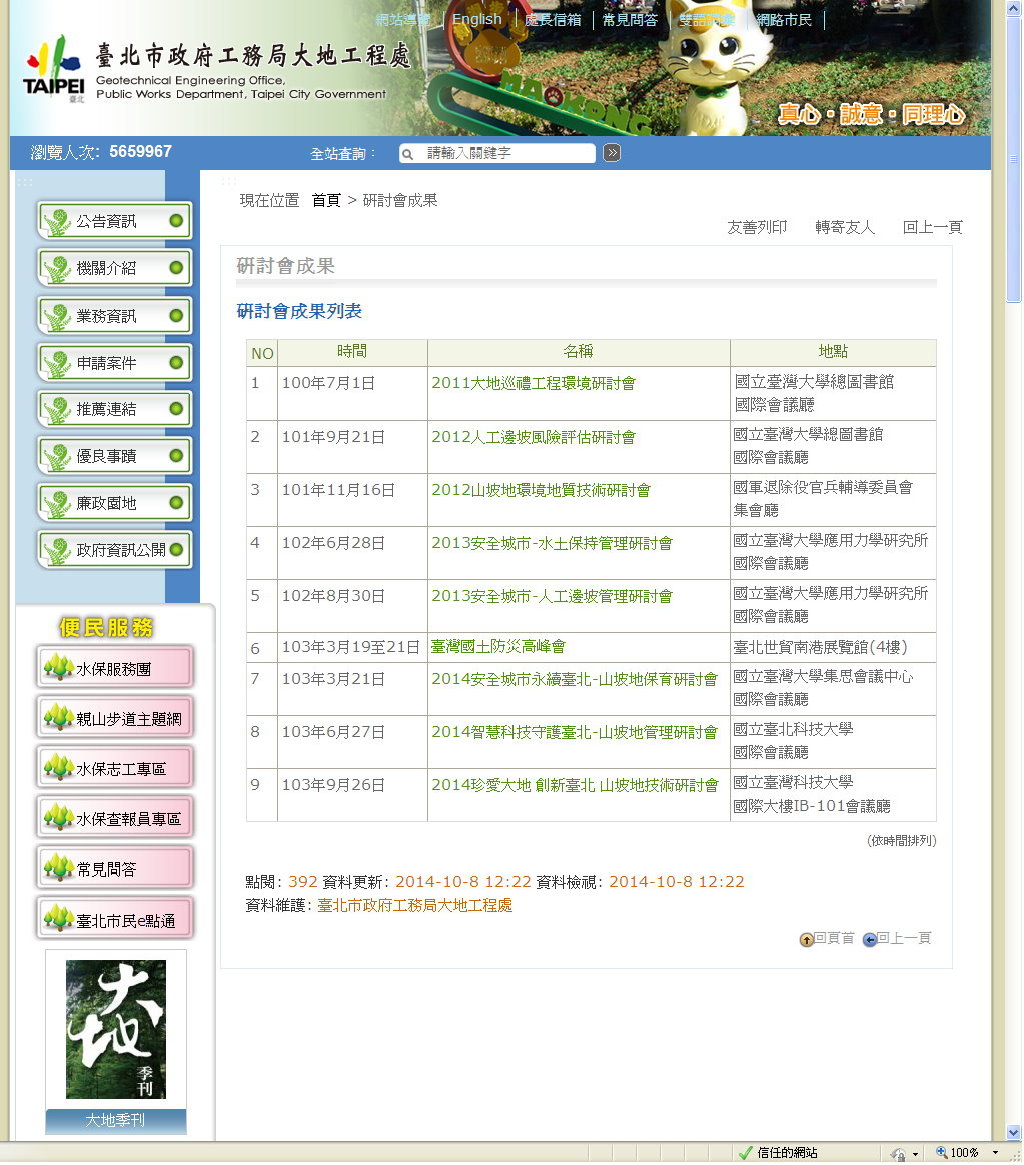
Task: Open 網站導覽 sitemap link
Action: click(403, 20)
